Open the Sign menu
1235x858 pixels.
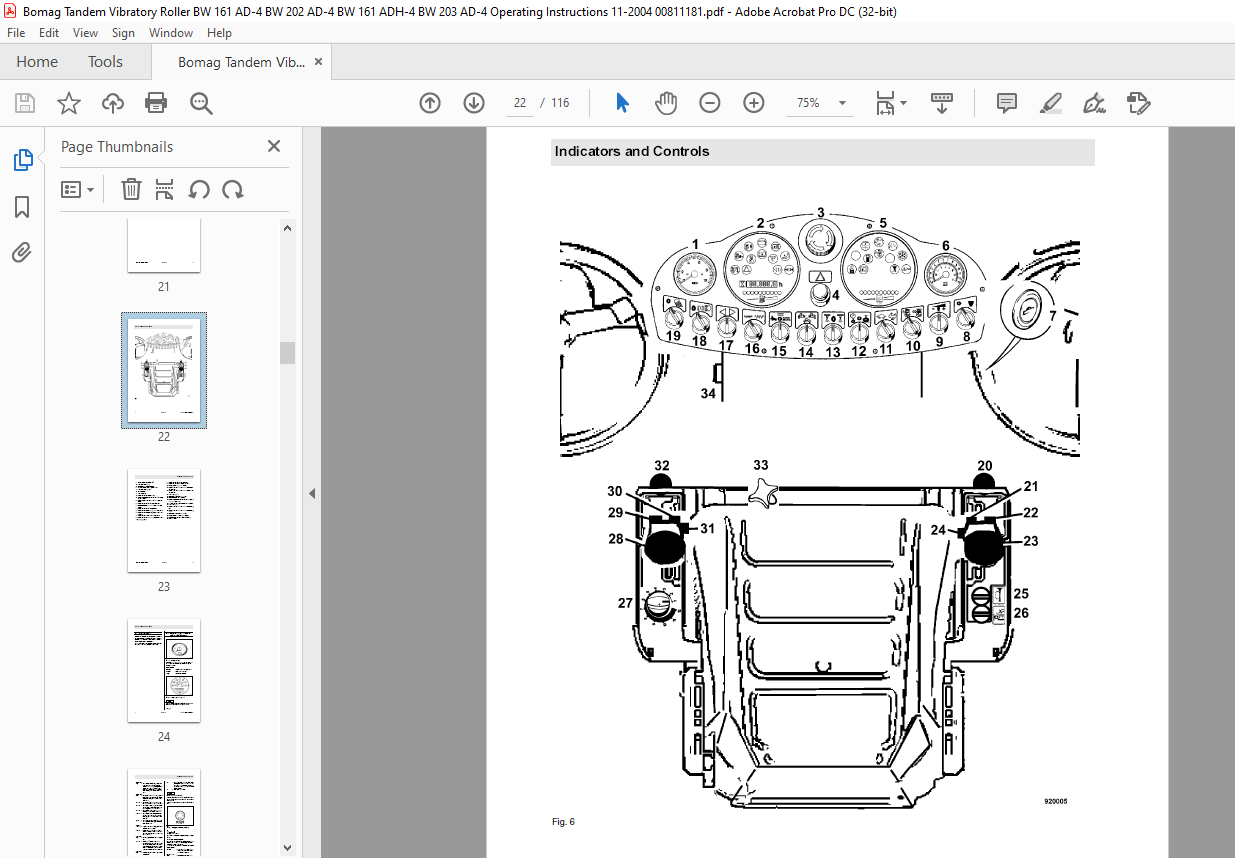point(123,33)
